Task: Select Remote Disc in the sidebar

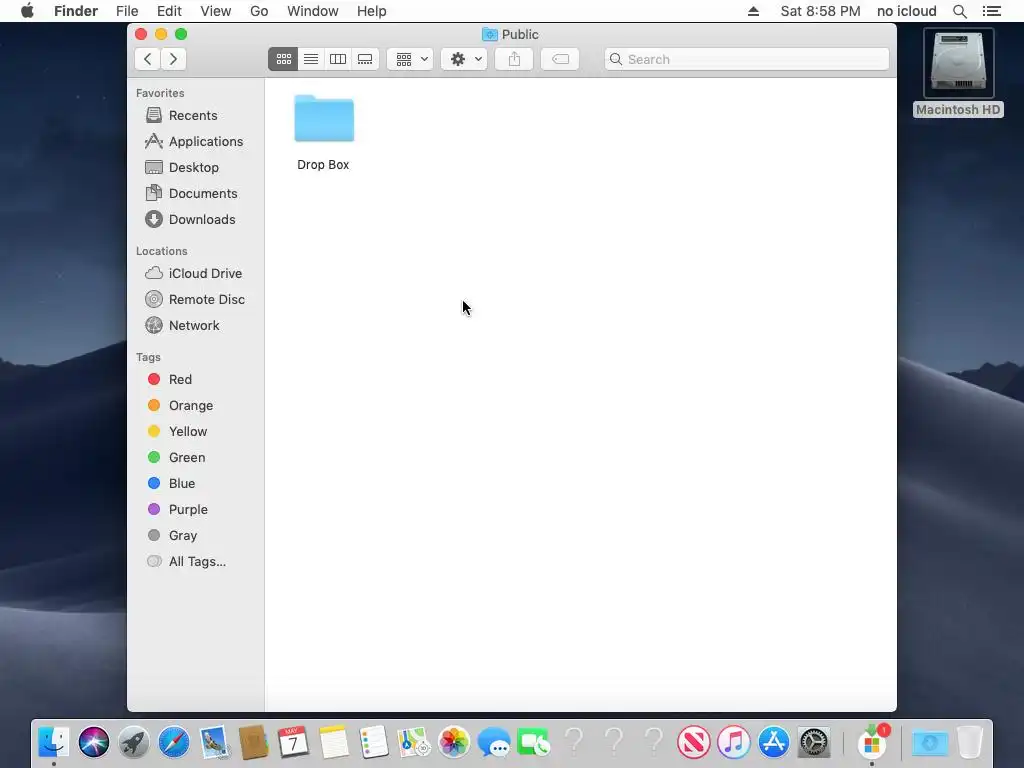Action: 195,299
